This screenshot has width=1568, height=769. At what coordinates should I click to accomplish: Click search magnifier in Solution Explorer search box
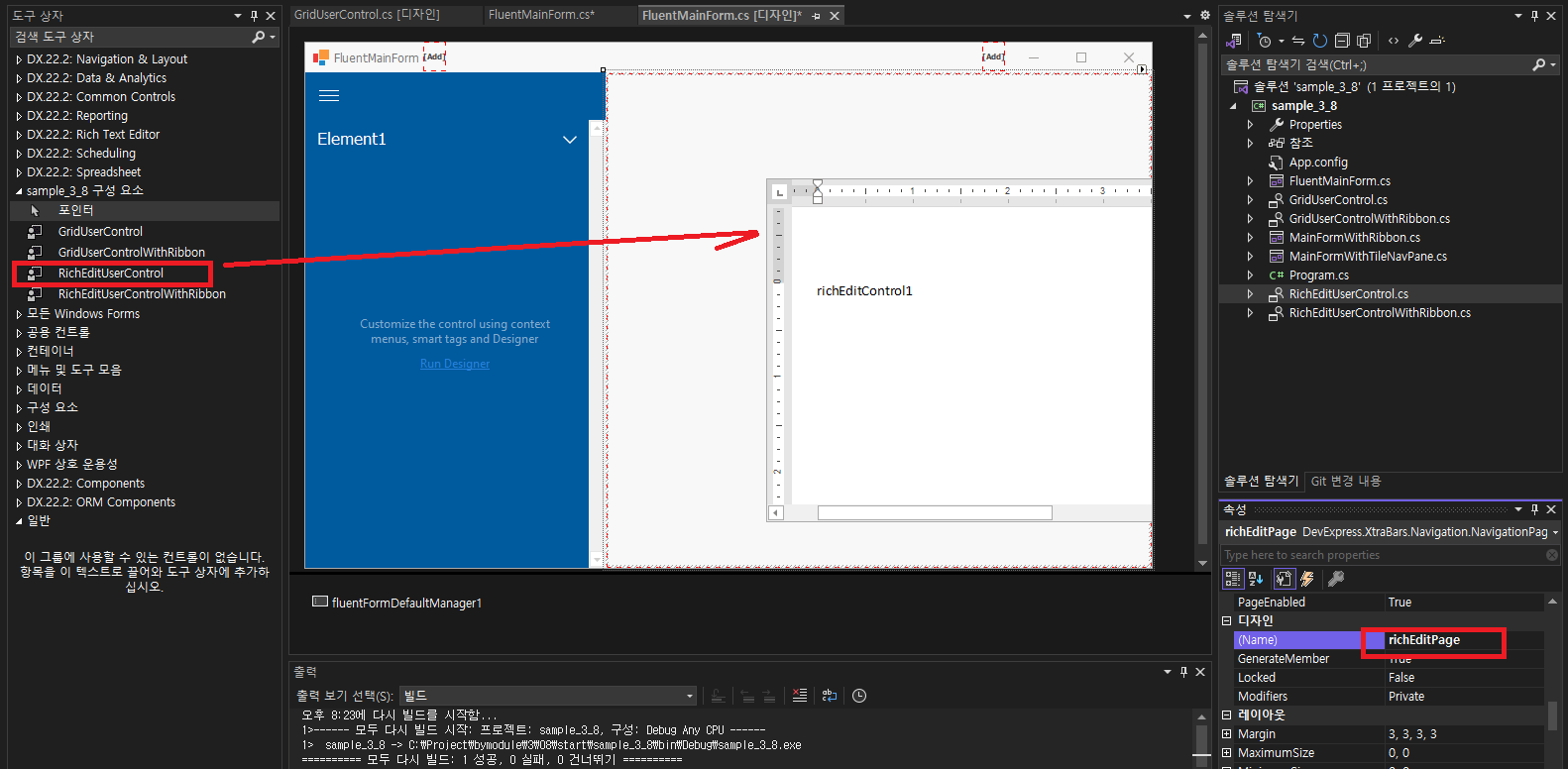click(x=1539, y=64)
